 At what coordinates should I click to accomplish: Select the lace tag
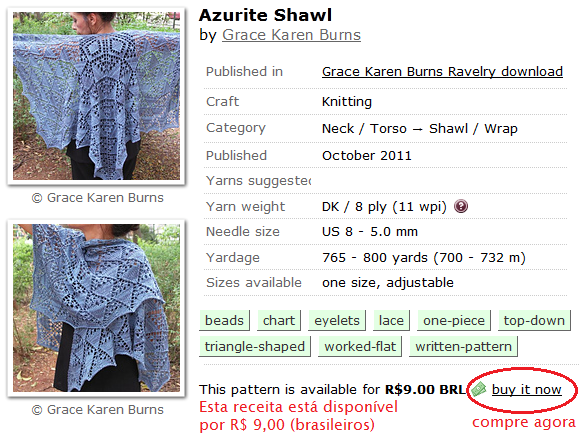(x=391, y=320)
